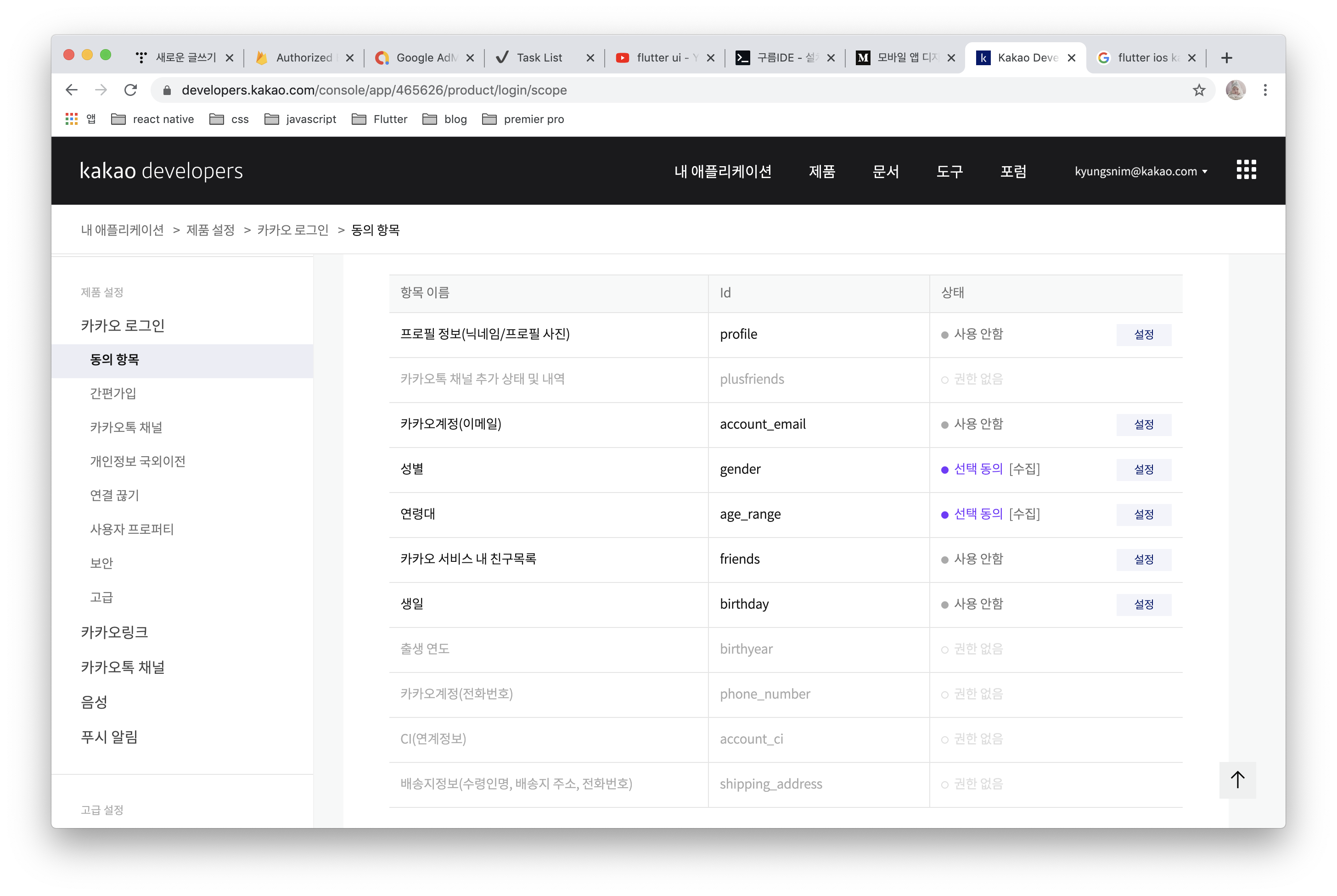This screenshot has width=1337, height=896.
Task: Open a new browser tab with plus icon
Action: pos(1226,58)
